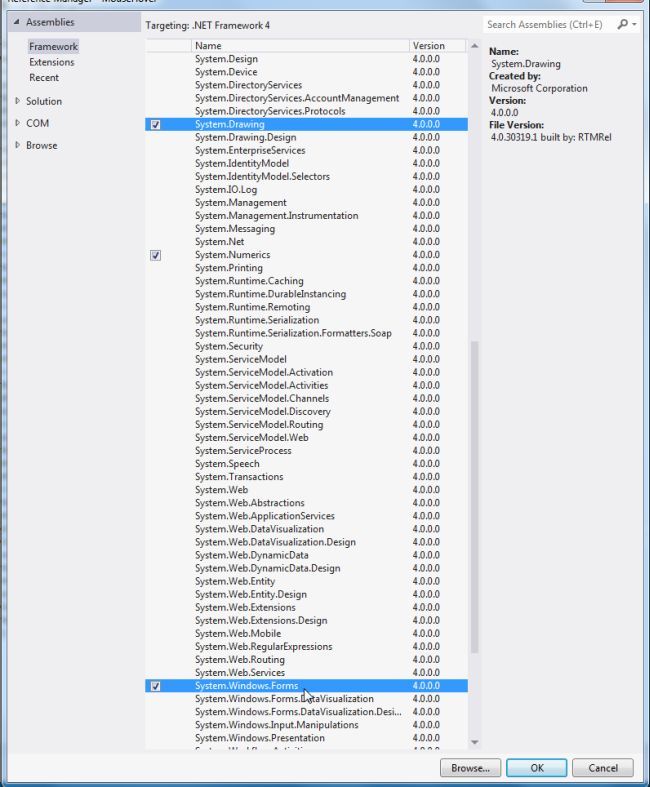650x787 pixels.
Task: Click in the Search Assemblies field
Action: [549, 24]
